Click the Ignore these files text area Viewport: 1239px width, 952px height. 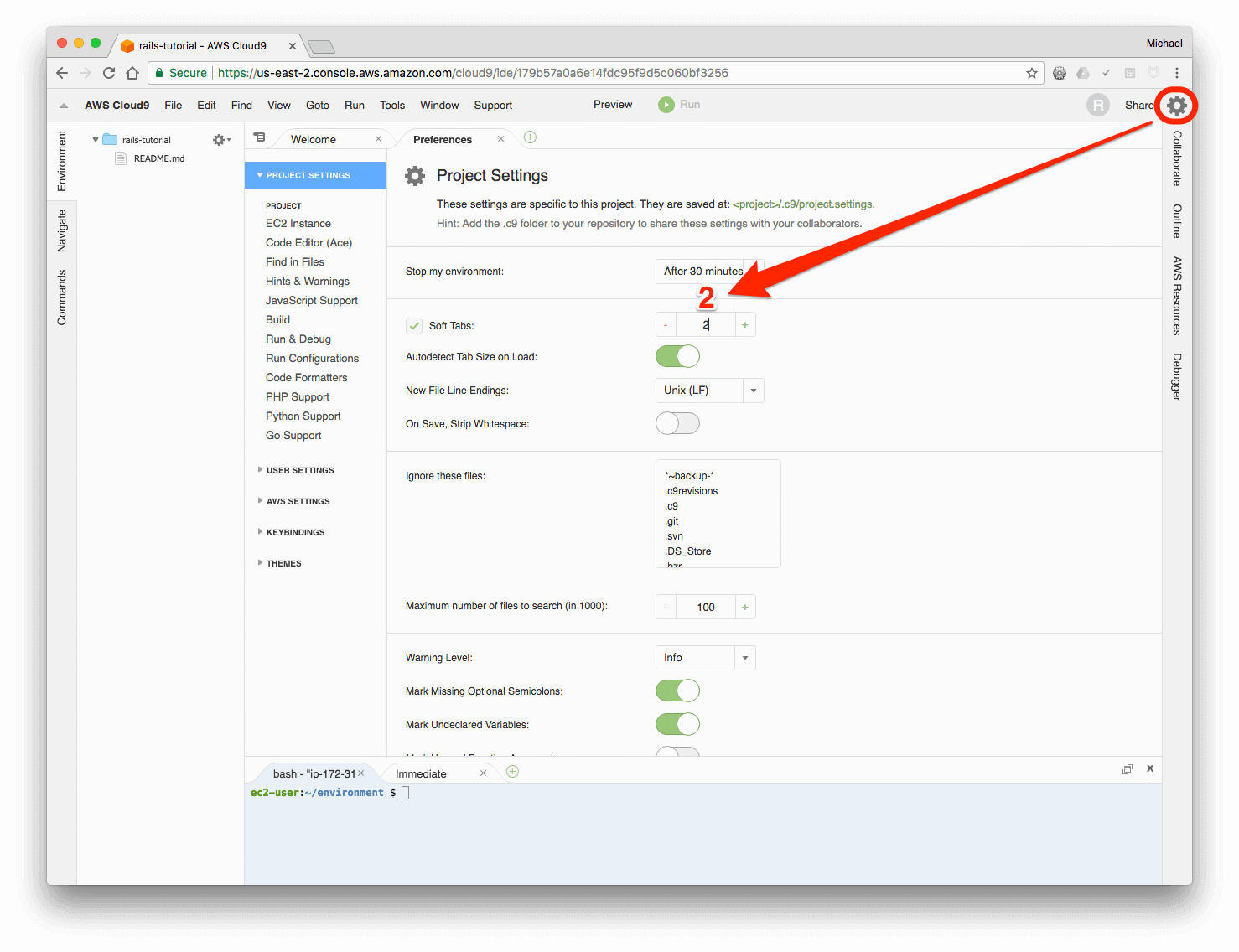718,514
